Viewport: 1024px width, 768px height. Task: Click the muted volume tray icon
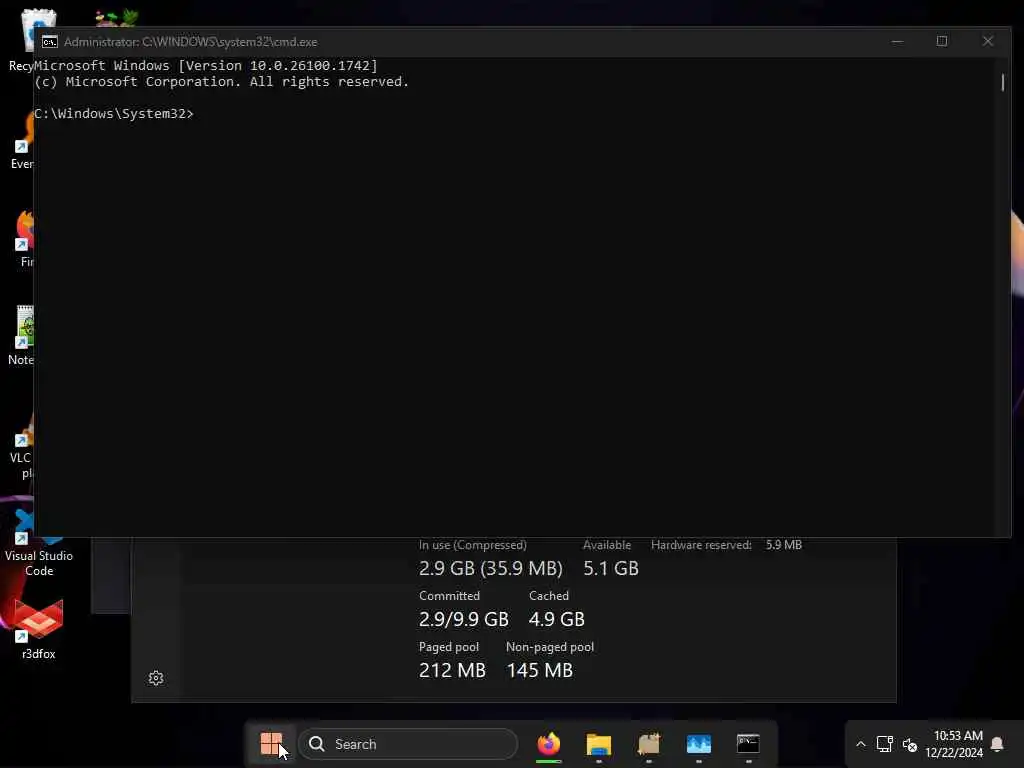(910, 744)
